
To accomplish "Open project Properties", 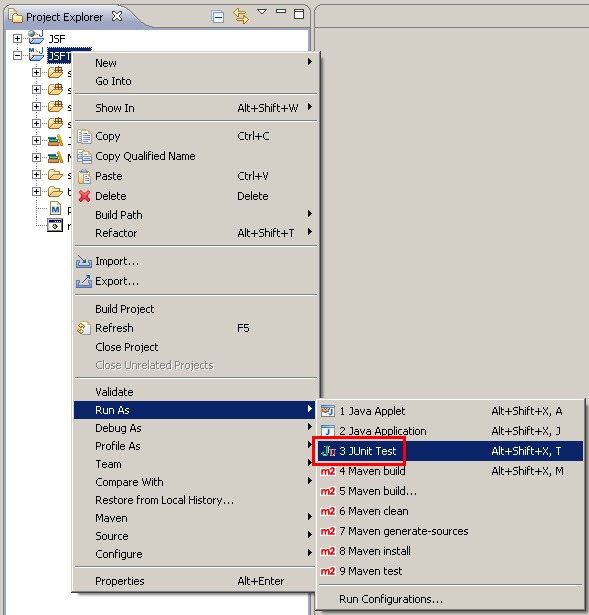I will click(x=196, y=581).
